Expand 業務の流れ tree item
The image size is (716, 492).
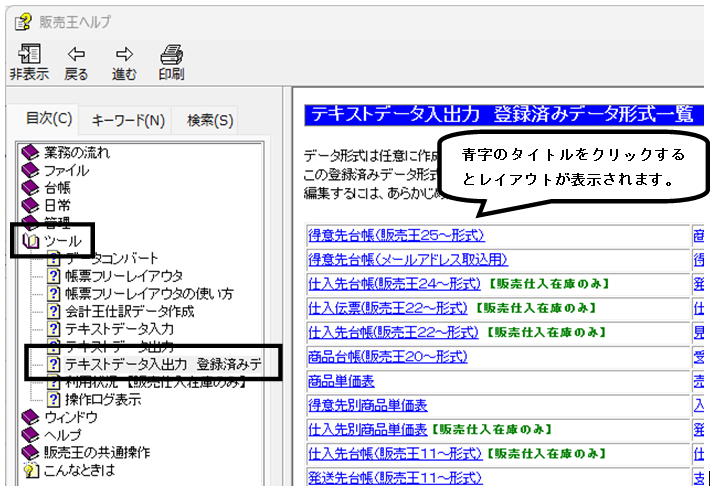77,152
